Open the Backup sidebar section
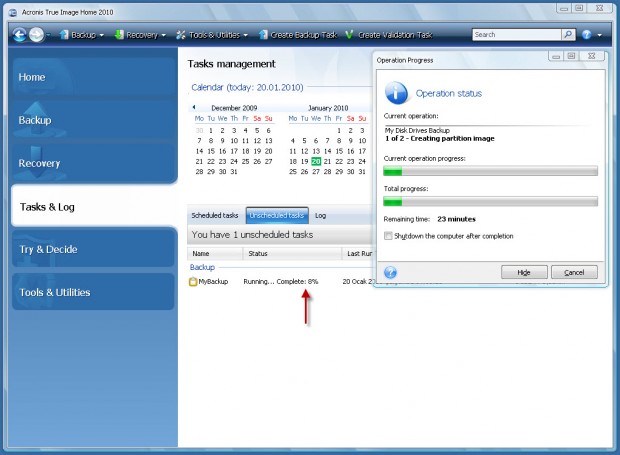620x455 pixels. point(94,120)
